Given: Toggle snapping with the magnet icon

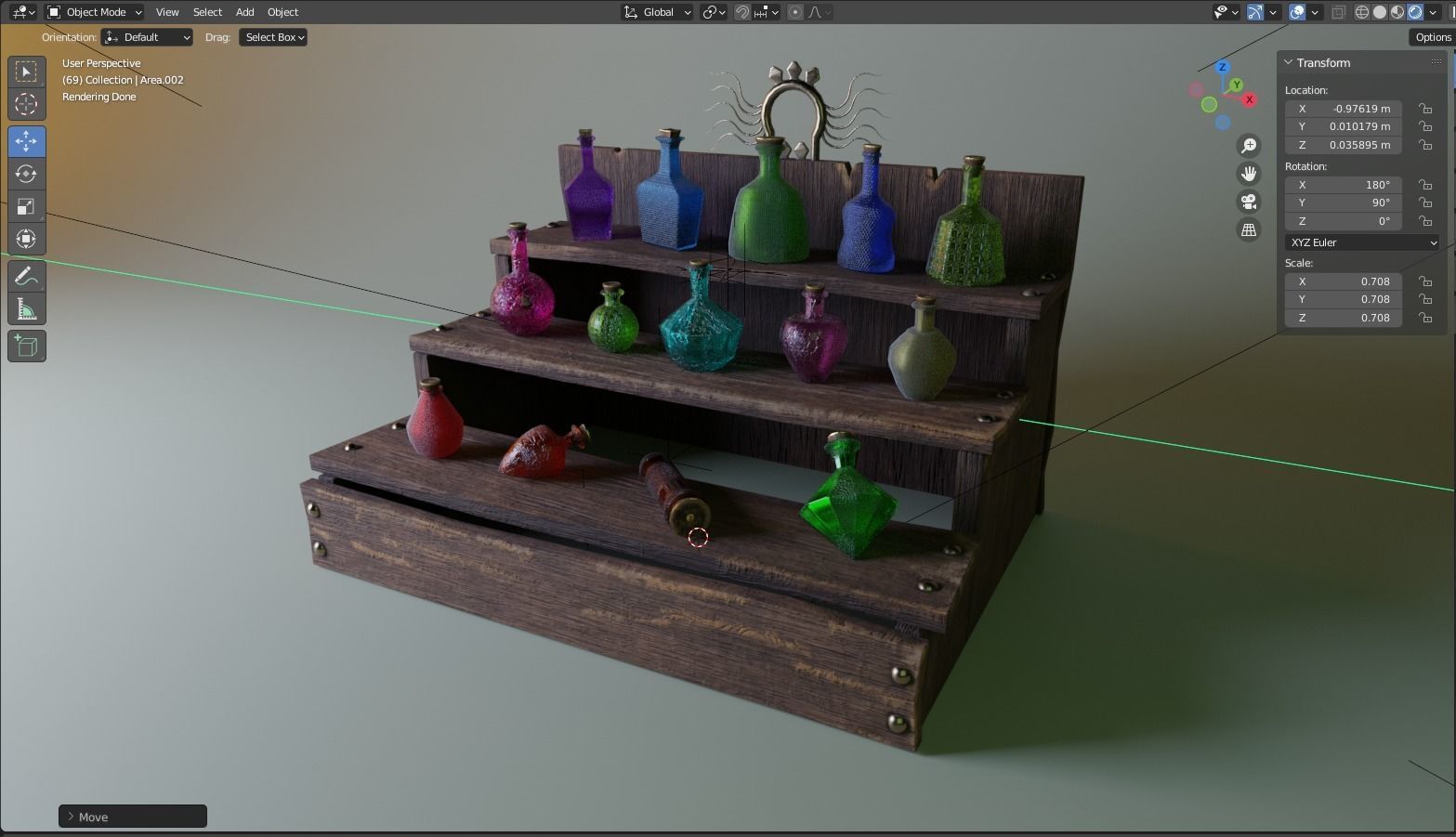Looking at the screenshot, I should click(x=742, y=11).
